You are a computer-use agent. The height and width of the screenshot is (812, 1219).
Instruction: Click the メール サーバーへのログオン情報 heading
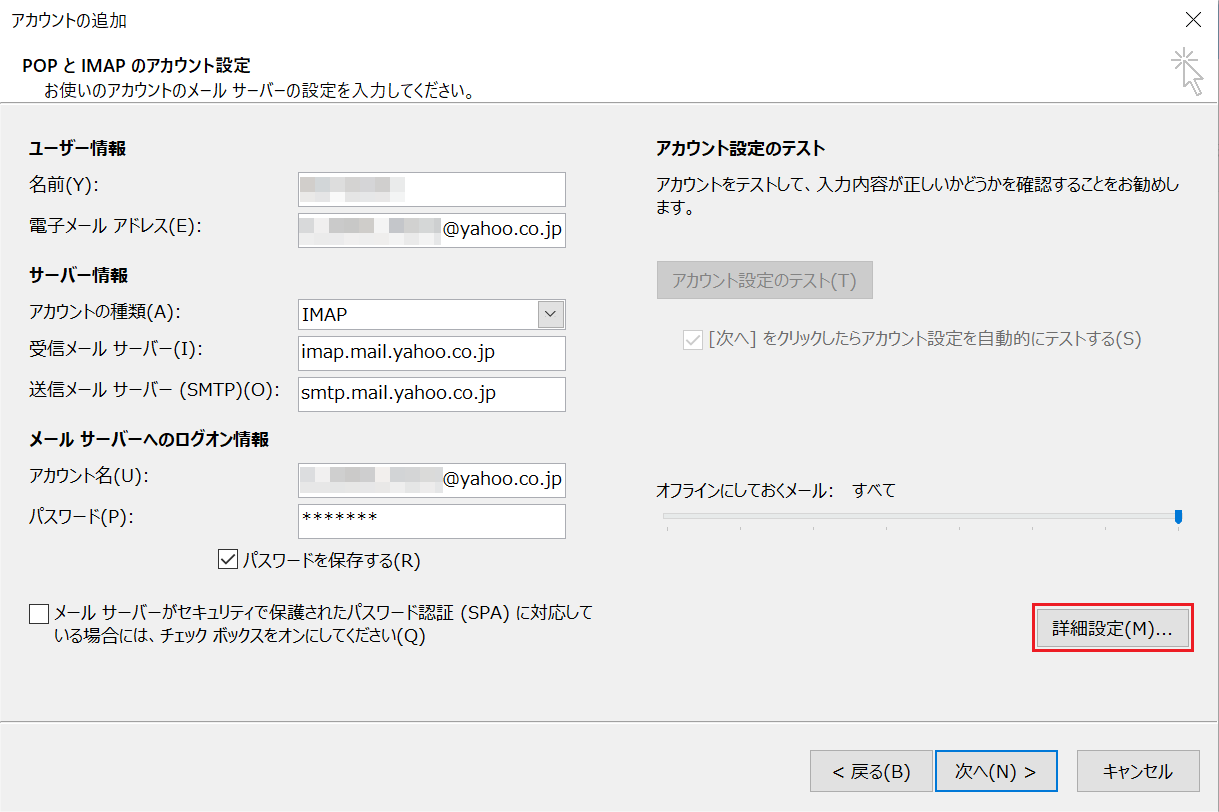149,439
